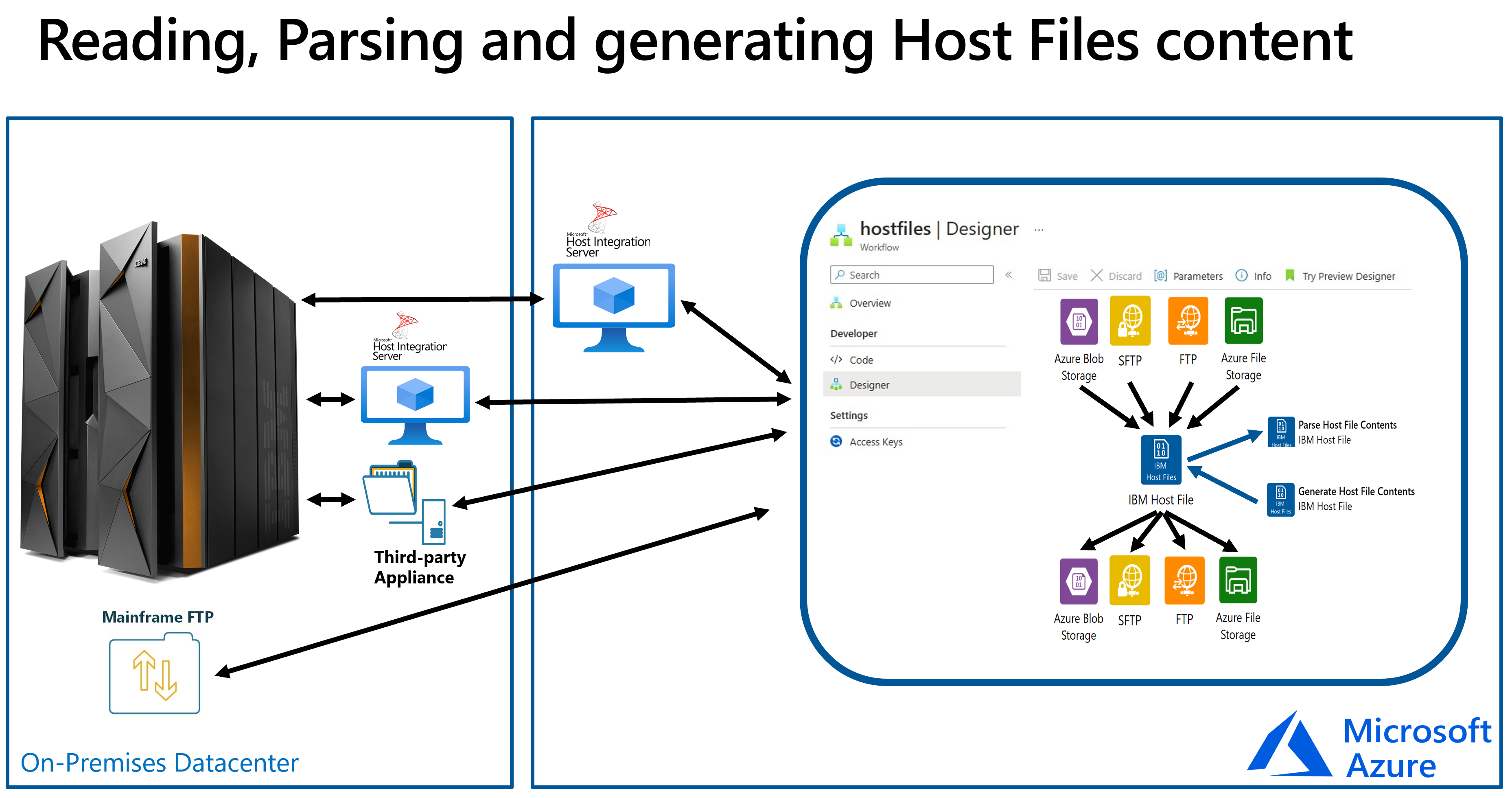Select the Designer menu item

921,385
